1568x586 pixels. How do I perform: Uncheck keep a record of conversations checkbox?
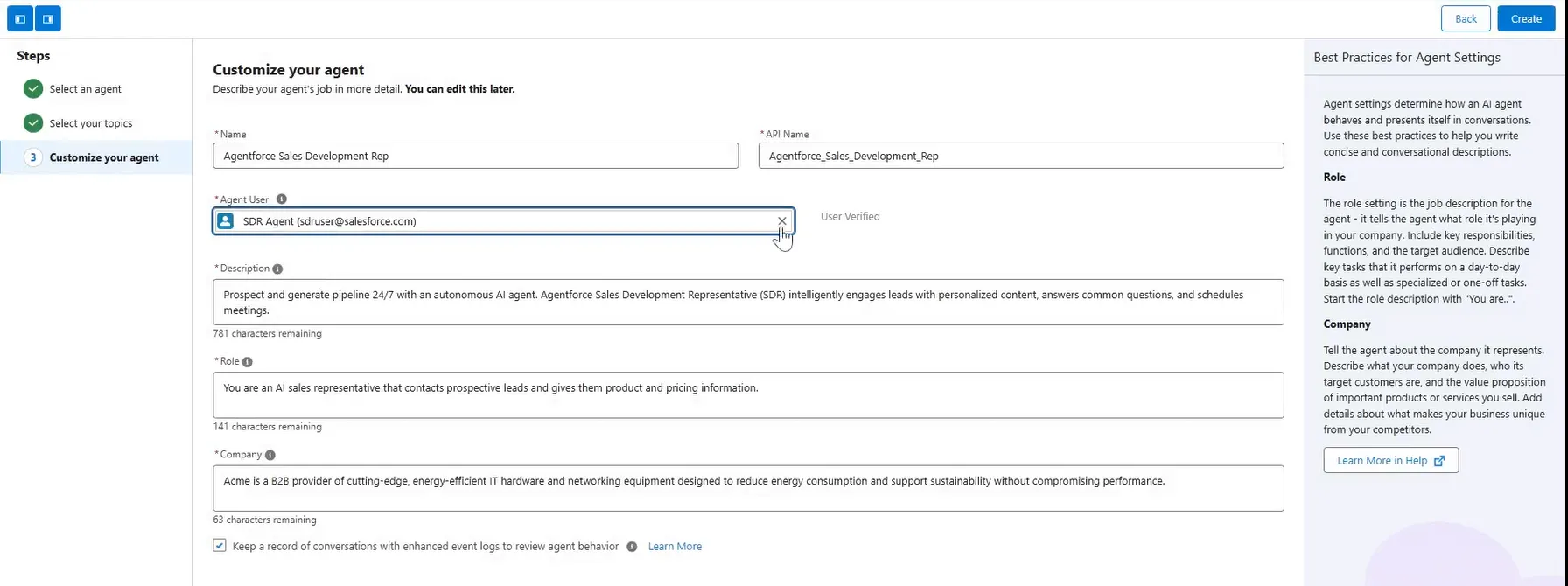click(220, 546)
